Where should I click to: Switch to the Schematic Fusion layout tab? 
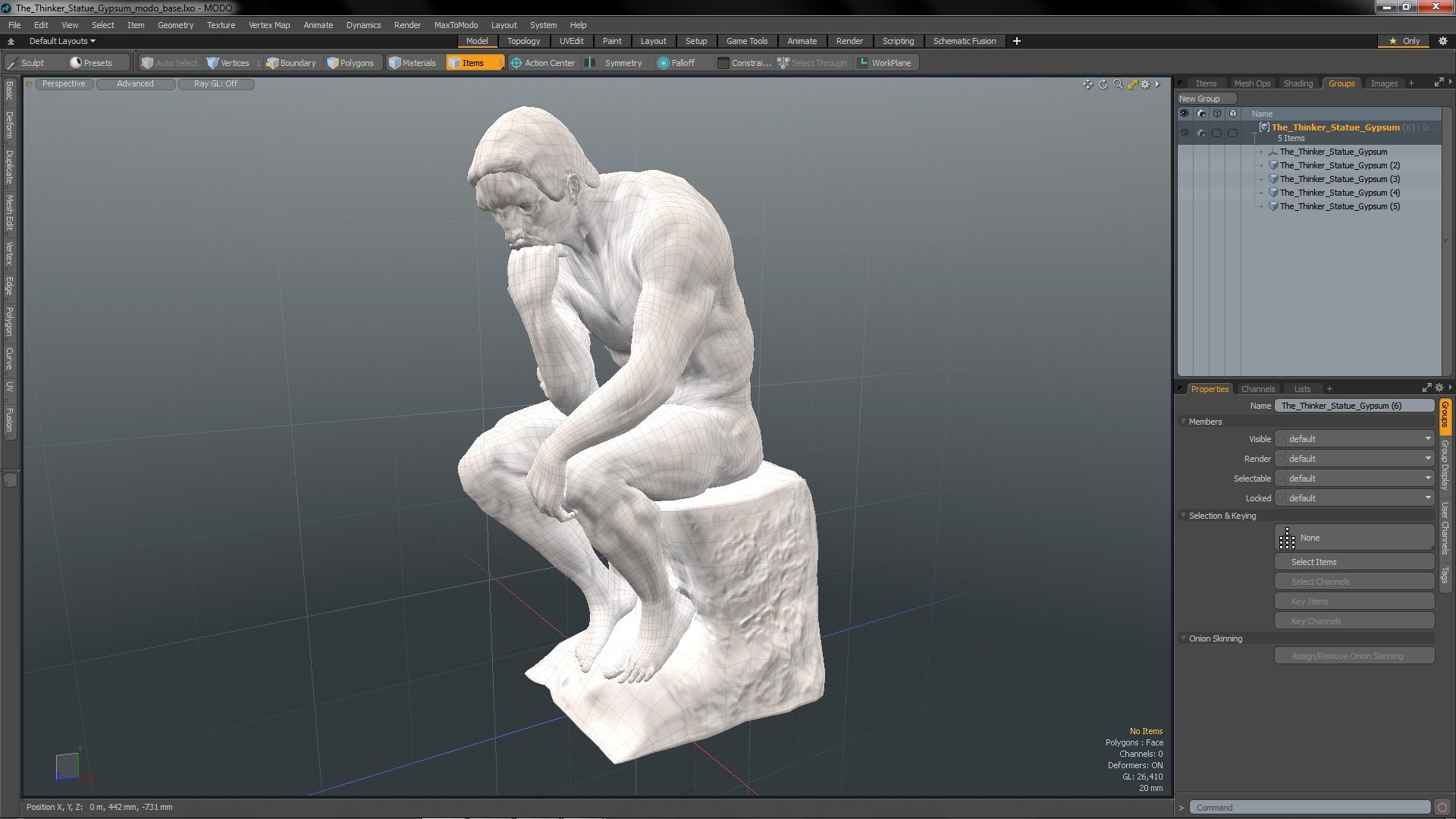point(964,41)
